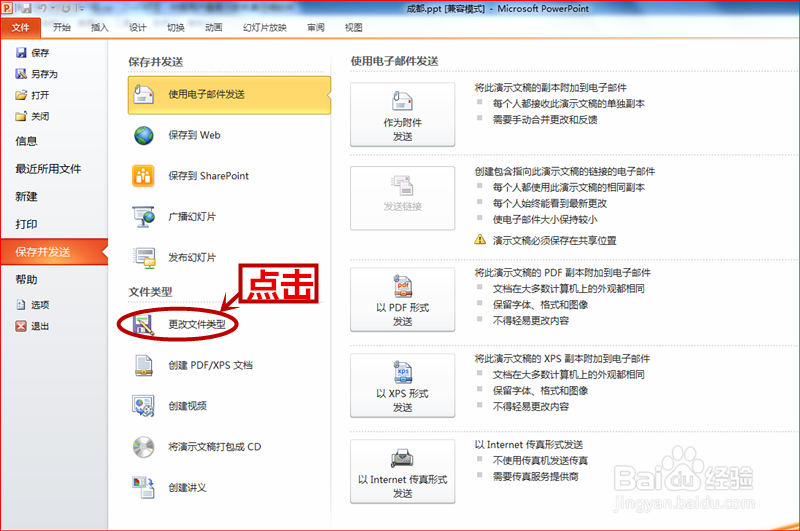Switch to the 切换 (Transitions) tab
Viewport: 800px width, 531px height.
pyautogui.click(x=176, y=28)
